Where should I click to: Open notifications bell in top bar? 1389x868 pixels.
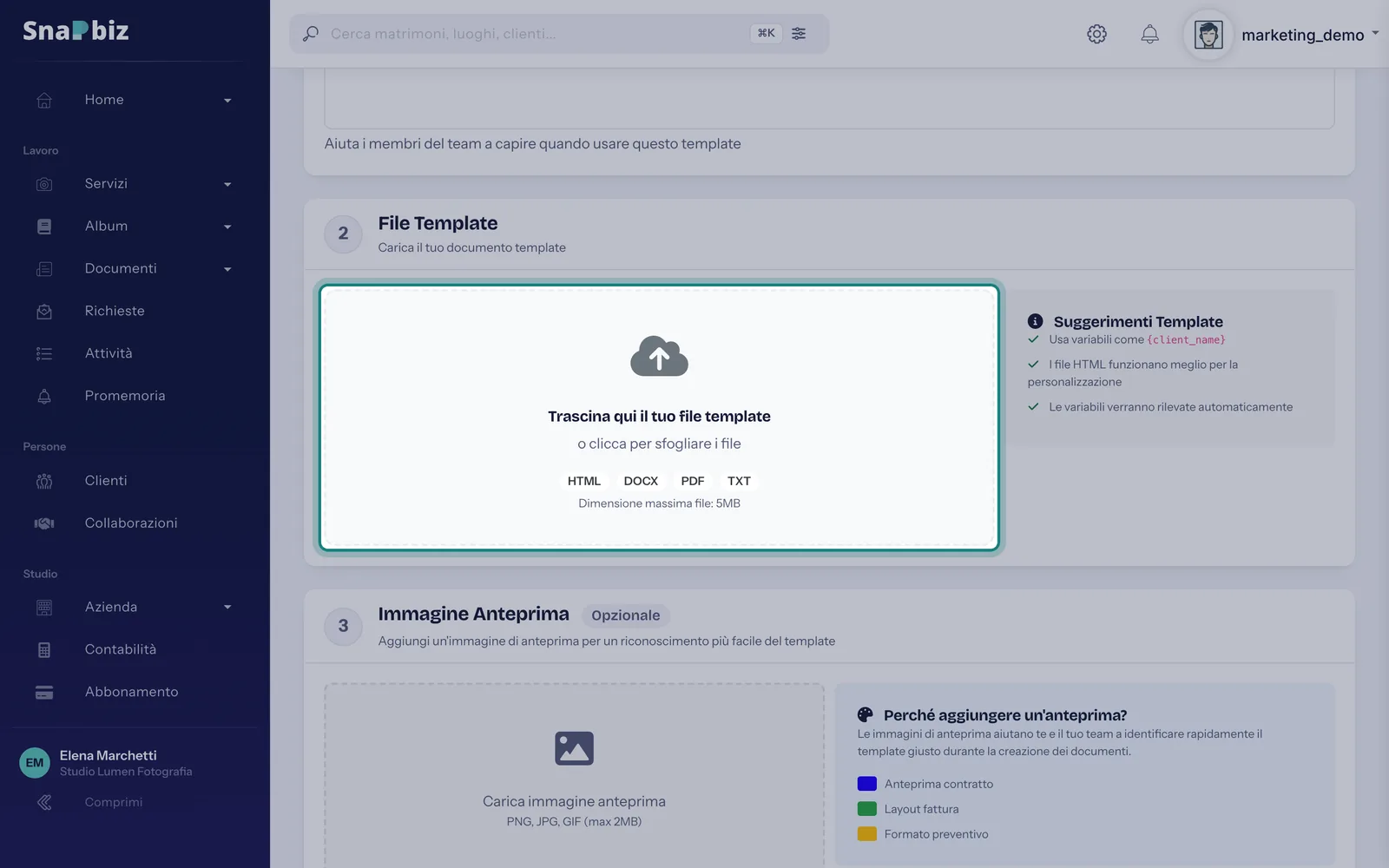[1149, 34]
